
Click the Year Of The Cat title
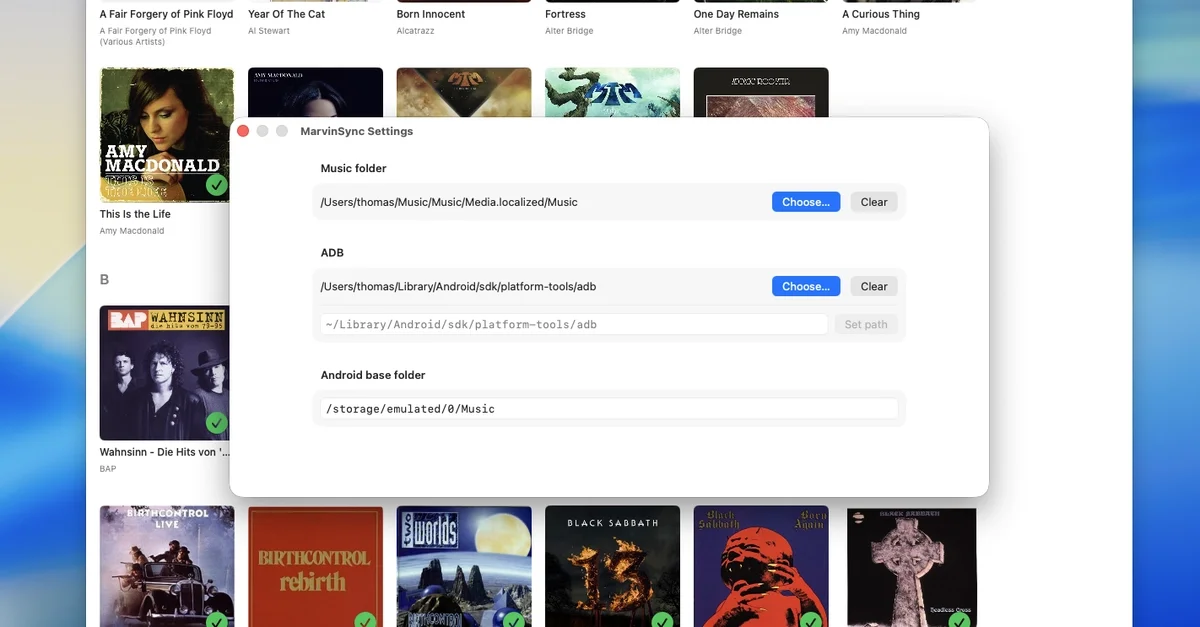(286, 14)
